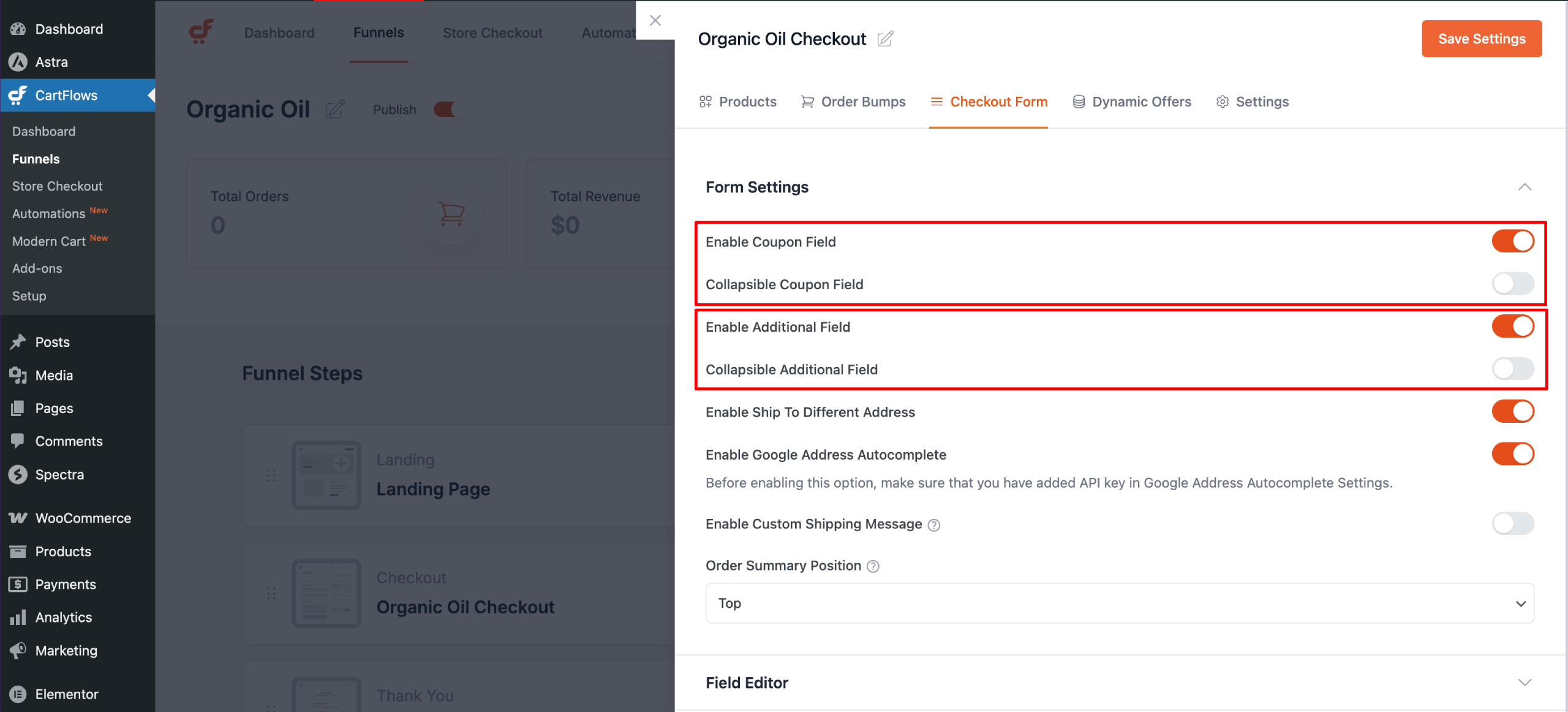Toggle Enable Ship To Different Address switch

(1513, 412)
